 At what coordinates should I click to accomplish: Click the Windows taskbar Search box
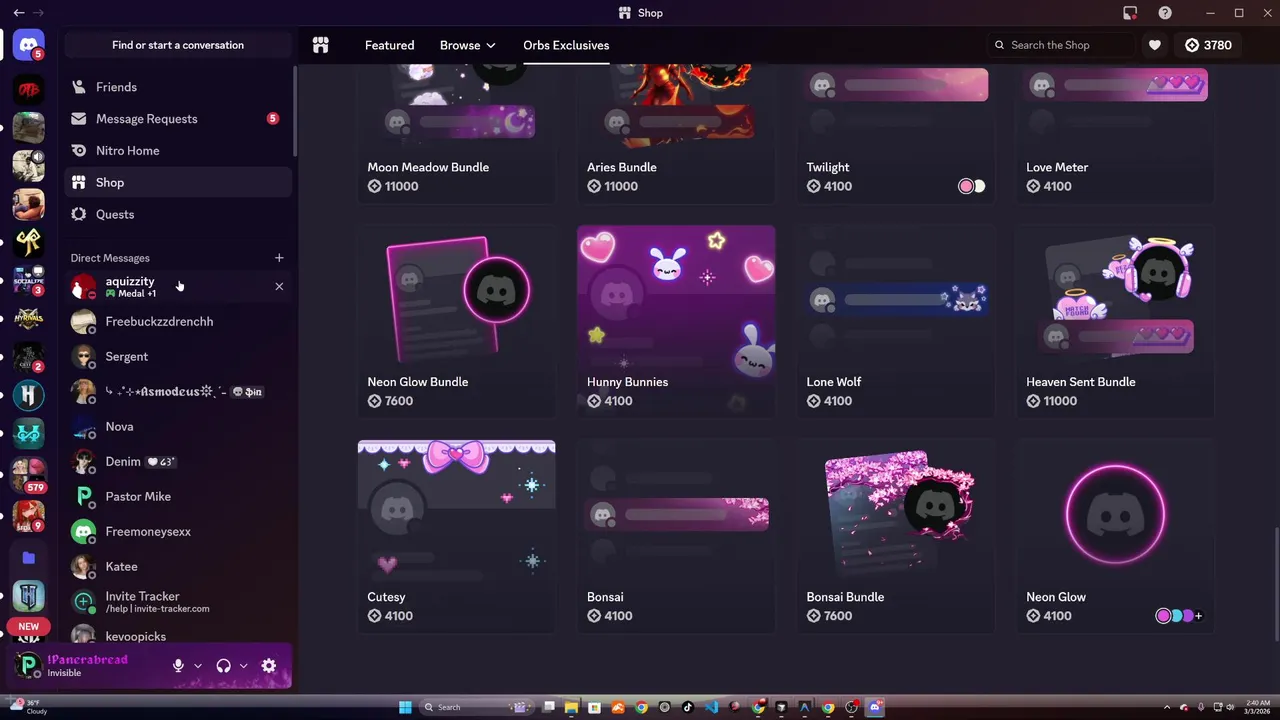[476, 707]
